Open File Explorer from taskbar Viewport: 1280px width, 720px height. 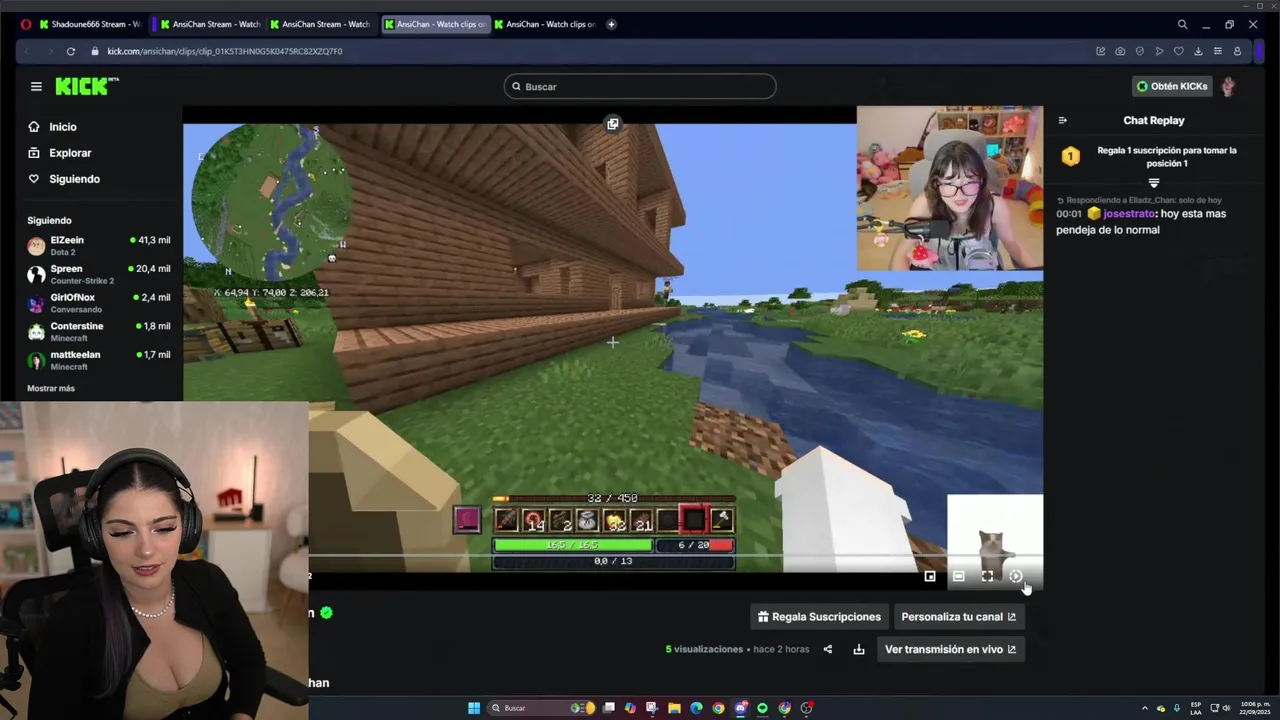[674, 708]
